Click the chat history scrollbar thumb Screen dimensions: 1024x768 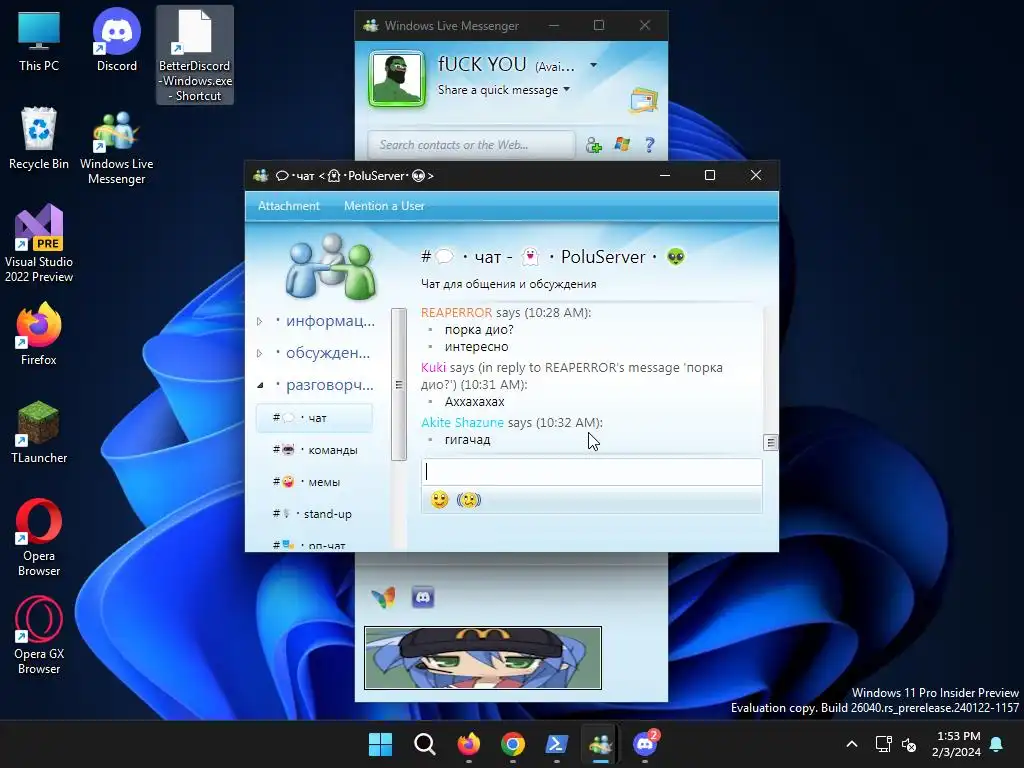click(x=771, y=443)
